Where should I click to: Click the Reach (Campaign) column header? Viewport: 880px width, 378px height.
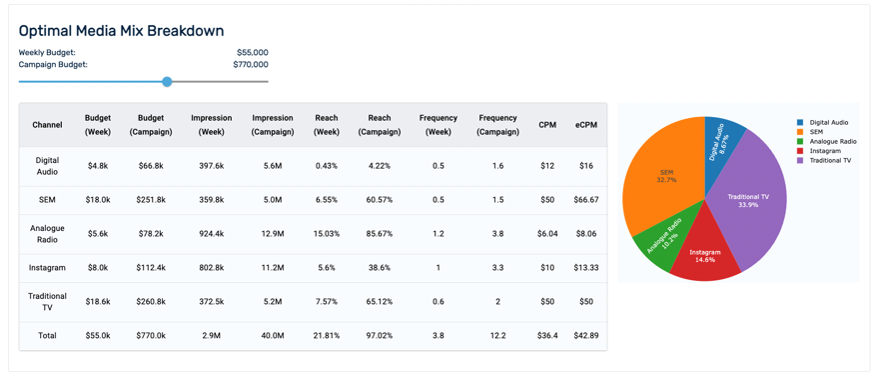[x=379, y=125]
